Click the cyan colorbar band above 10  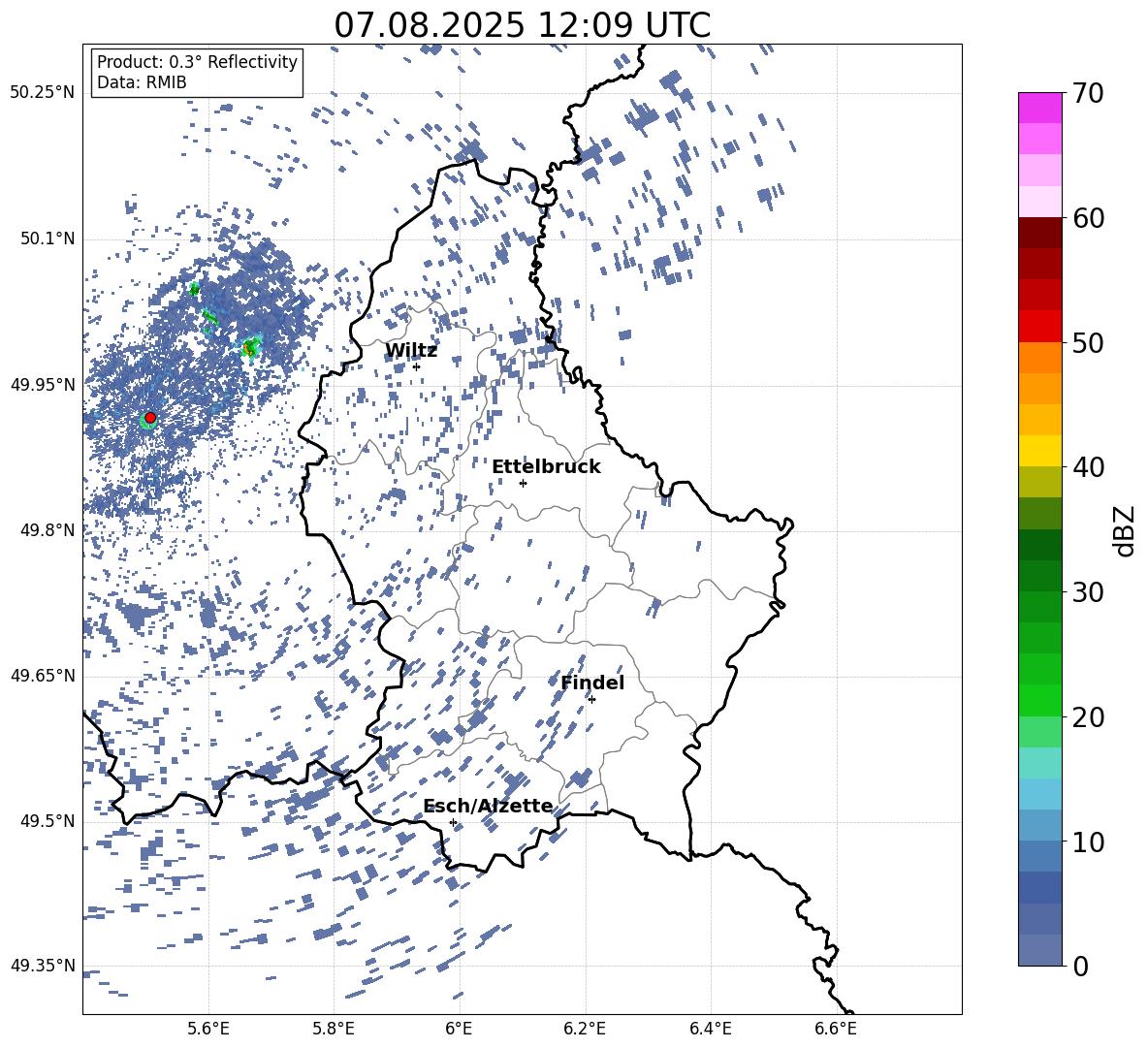[1039, 794]
